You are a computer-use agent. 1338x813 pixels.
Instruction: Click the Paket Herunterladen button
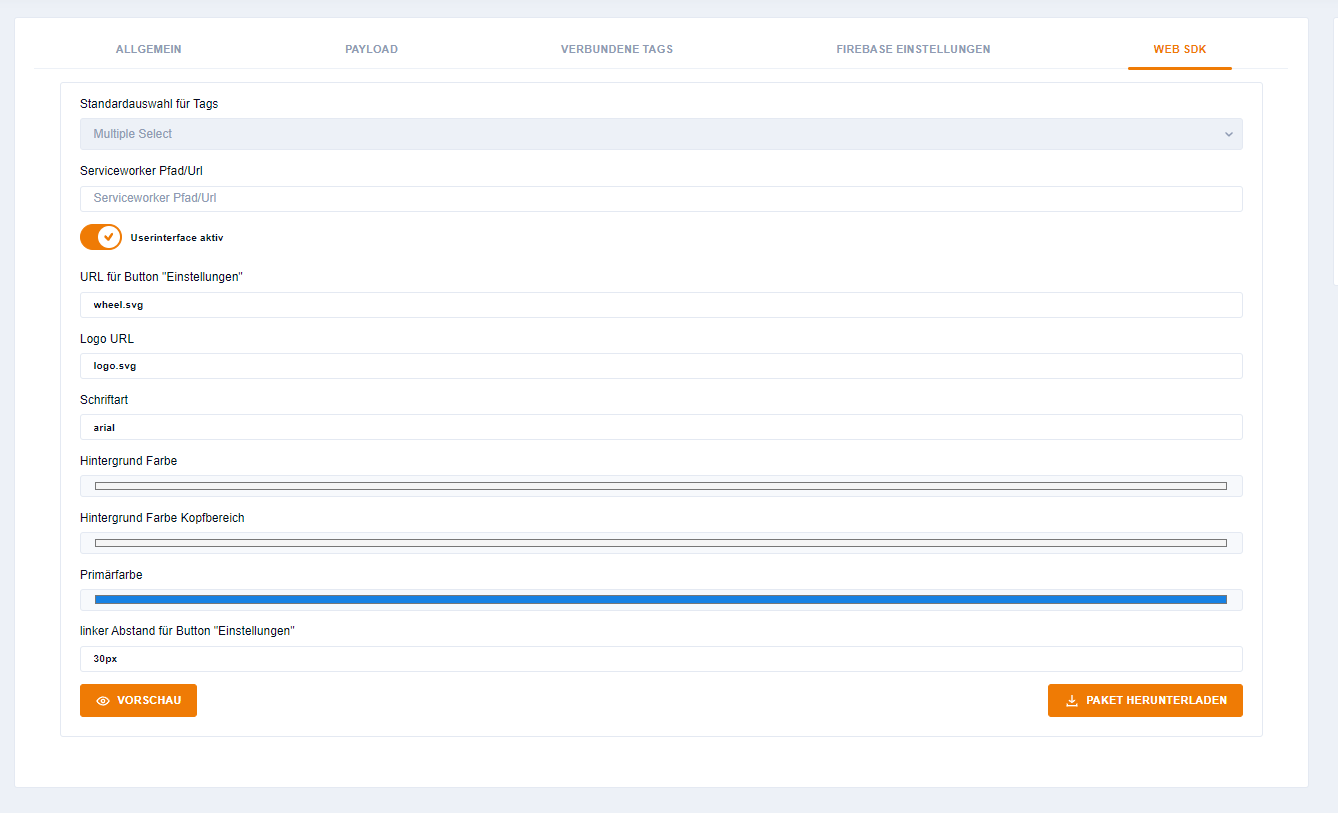(1145, 700)
